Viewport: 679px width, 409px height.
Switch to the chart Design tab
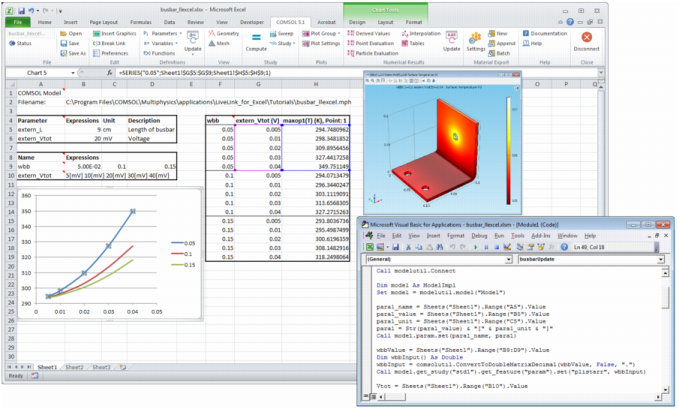[357, 22]
